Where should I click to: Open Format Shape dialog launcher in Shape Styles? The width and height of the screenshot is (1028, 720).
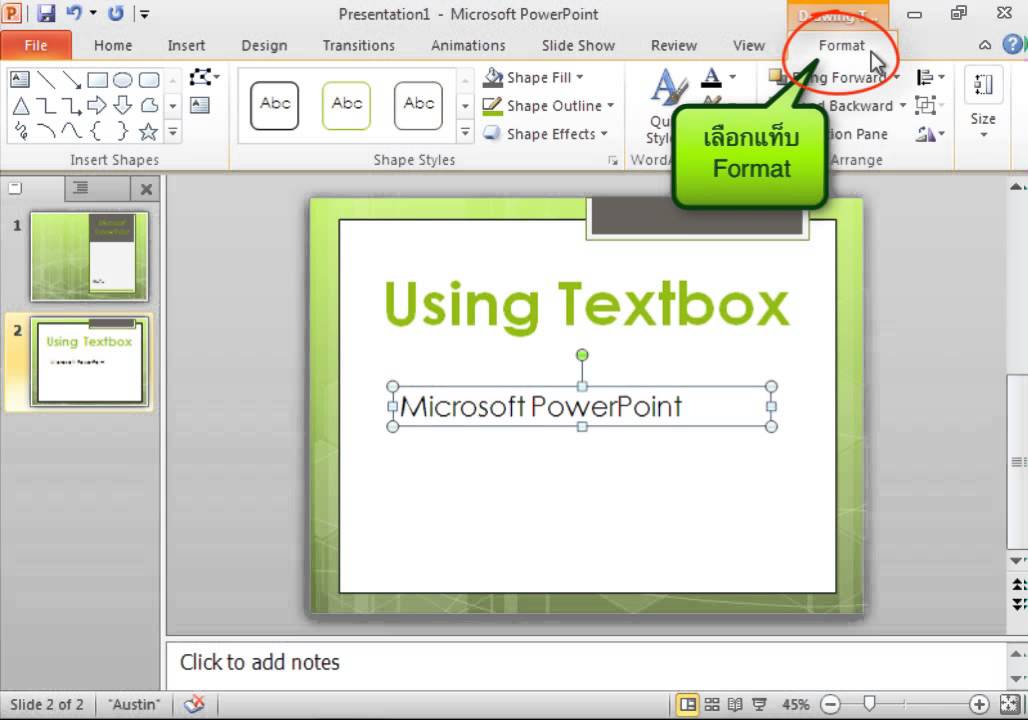[x=612, y=160]
